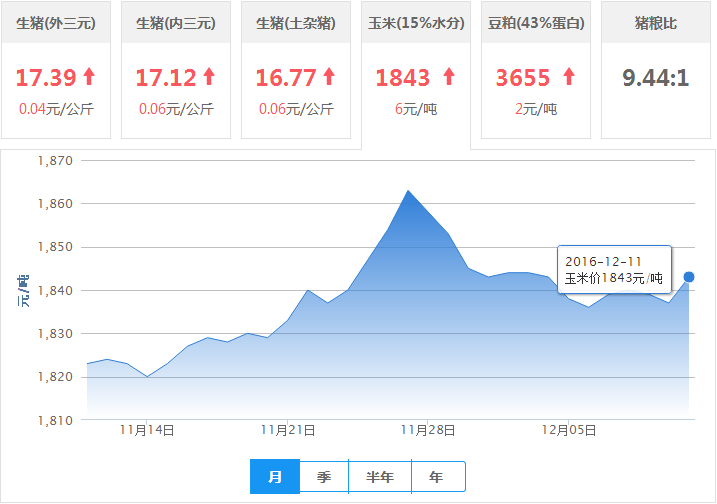Select the 生猪(外三元) price card
Screen dimensions: 717x504
click(56, 70)
